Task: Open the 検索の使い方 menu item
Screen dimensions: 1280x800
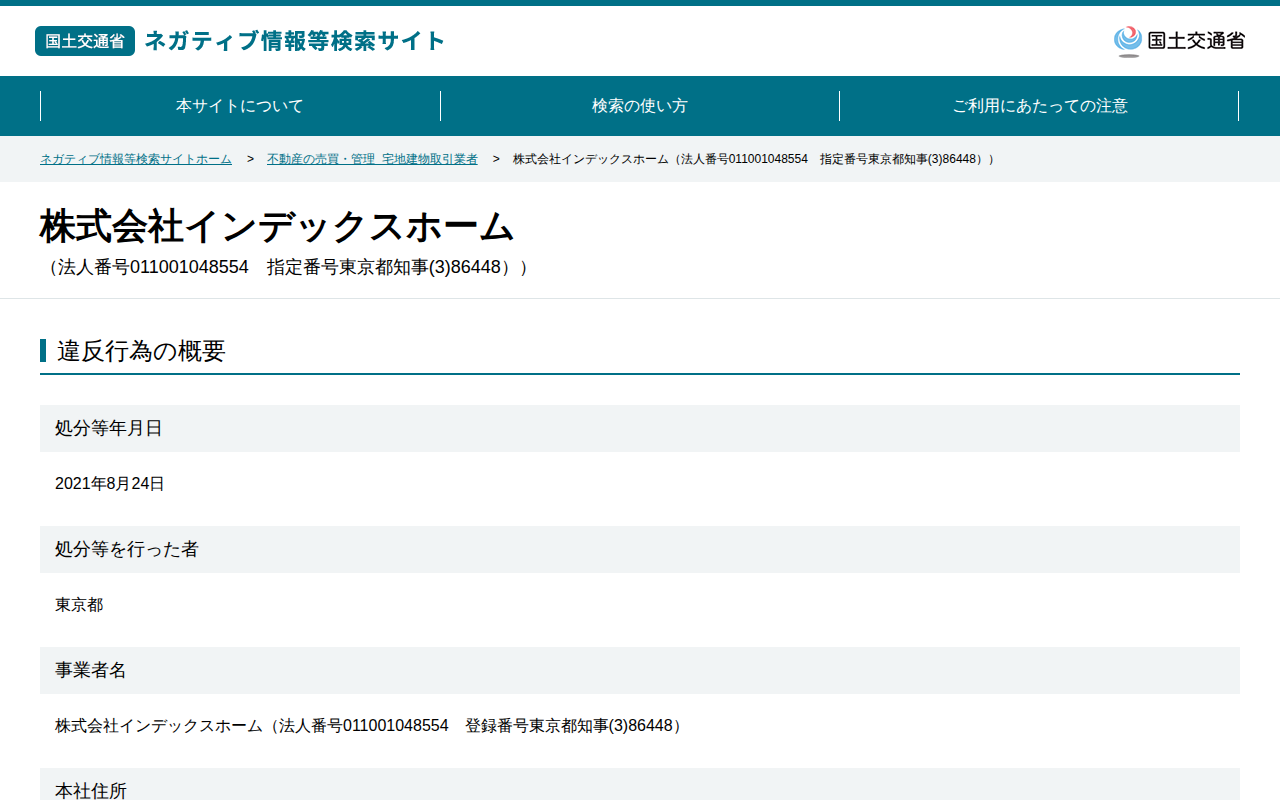Action: coord(640,106)
